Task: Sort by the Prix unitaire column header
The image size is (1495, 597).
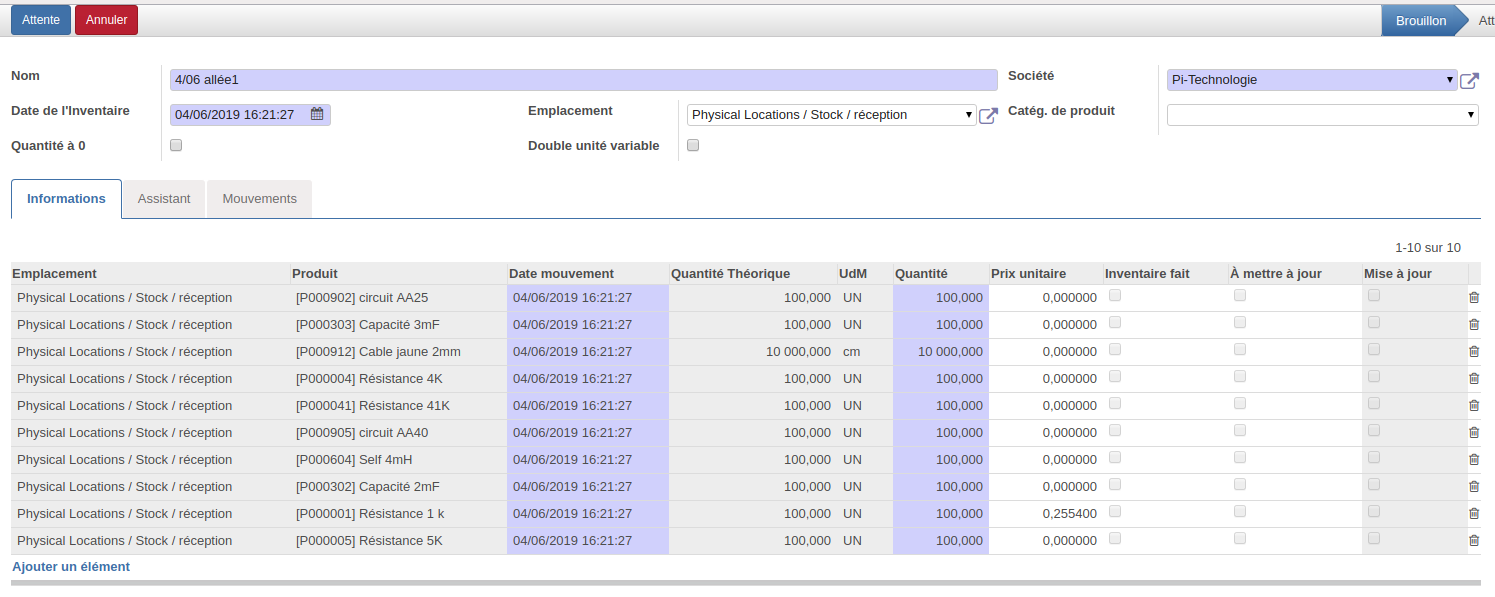Action: 1046,274
